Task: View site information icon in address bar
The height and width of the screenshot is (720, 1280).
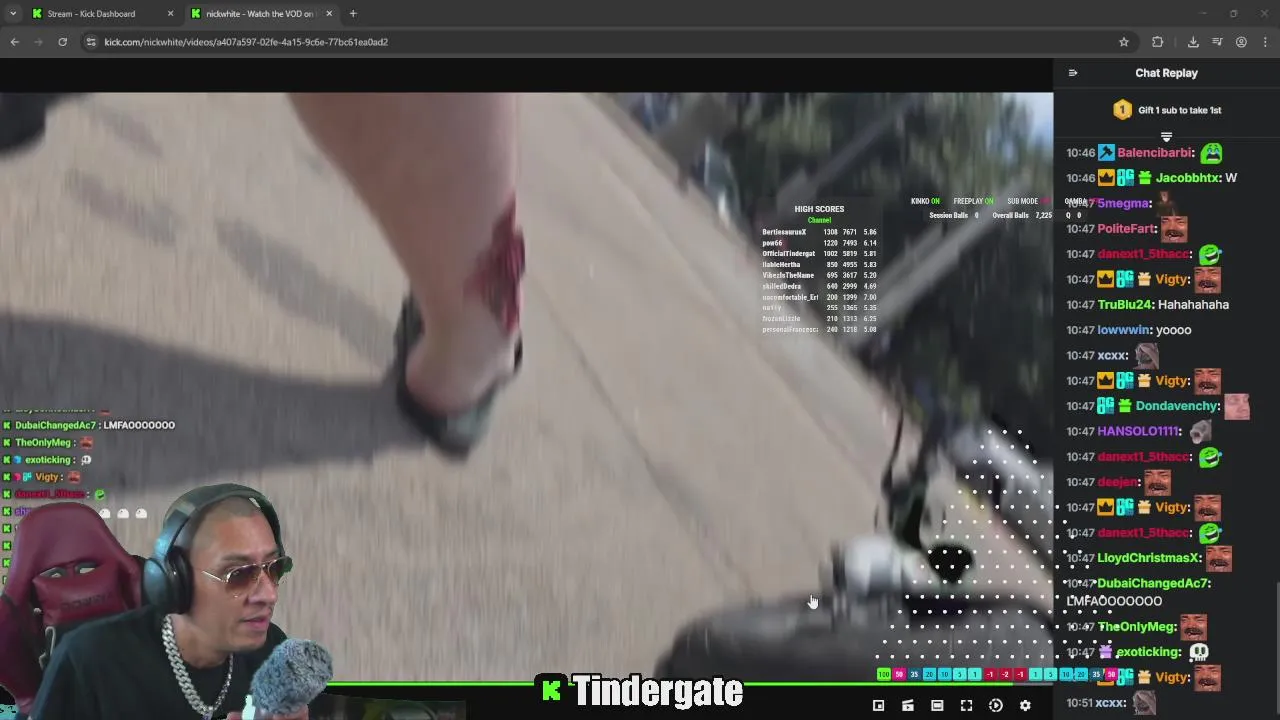Action: coord(91,42)
